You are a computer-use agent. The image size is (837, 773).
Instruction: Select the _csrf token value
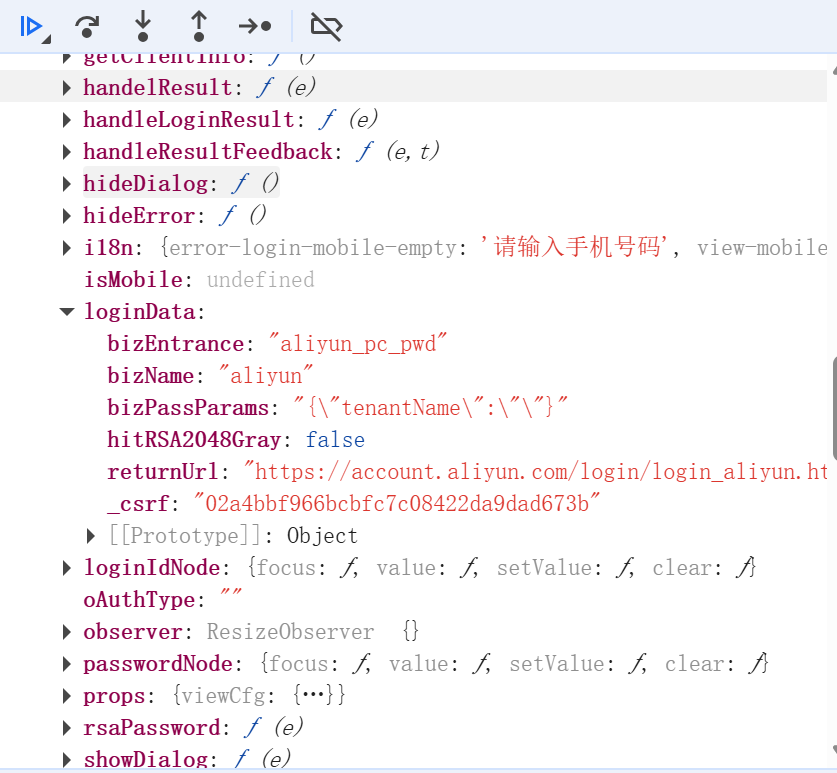pos(396,504)
